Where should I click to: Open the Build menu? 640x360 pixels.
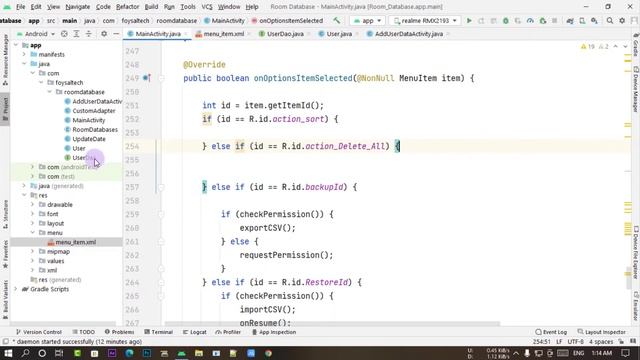pyautogui.click(x=151, y=7)
